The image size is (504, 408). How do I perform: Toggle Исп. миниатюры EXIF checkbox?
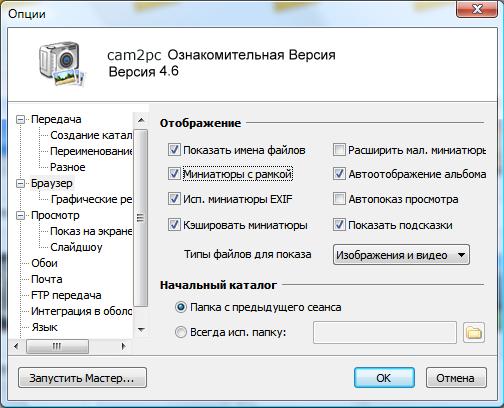pyautogui.click(x=174, y=199)
